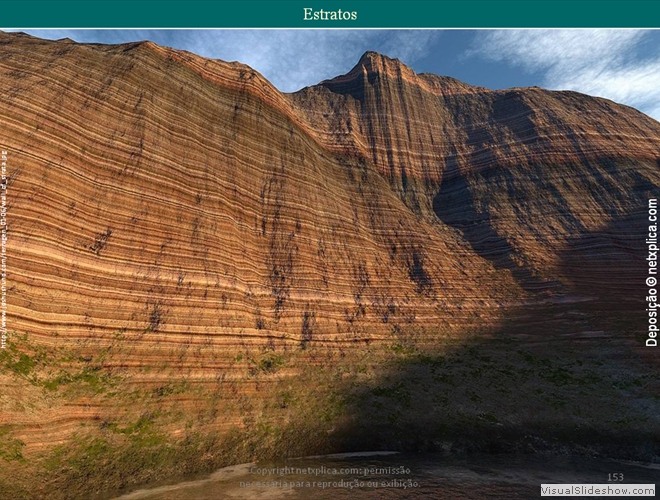The height and width of the screenshot is (500, 660).
Task: Click the "Estratos" slide title
Action: (330, 14)
